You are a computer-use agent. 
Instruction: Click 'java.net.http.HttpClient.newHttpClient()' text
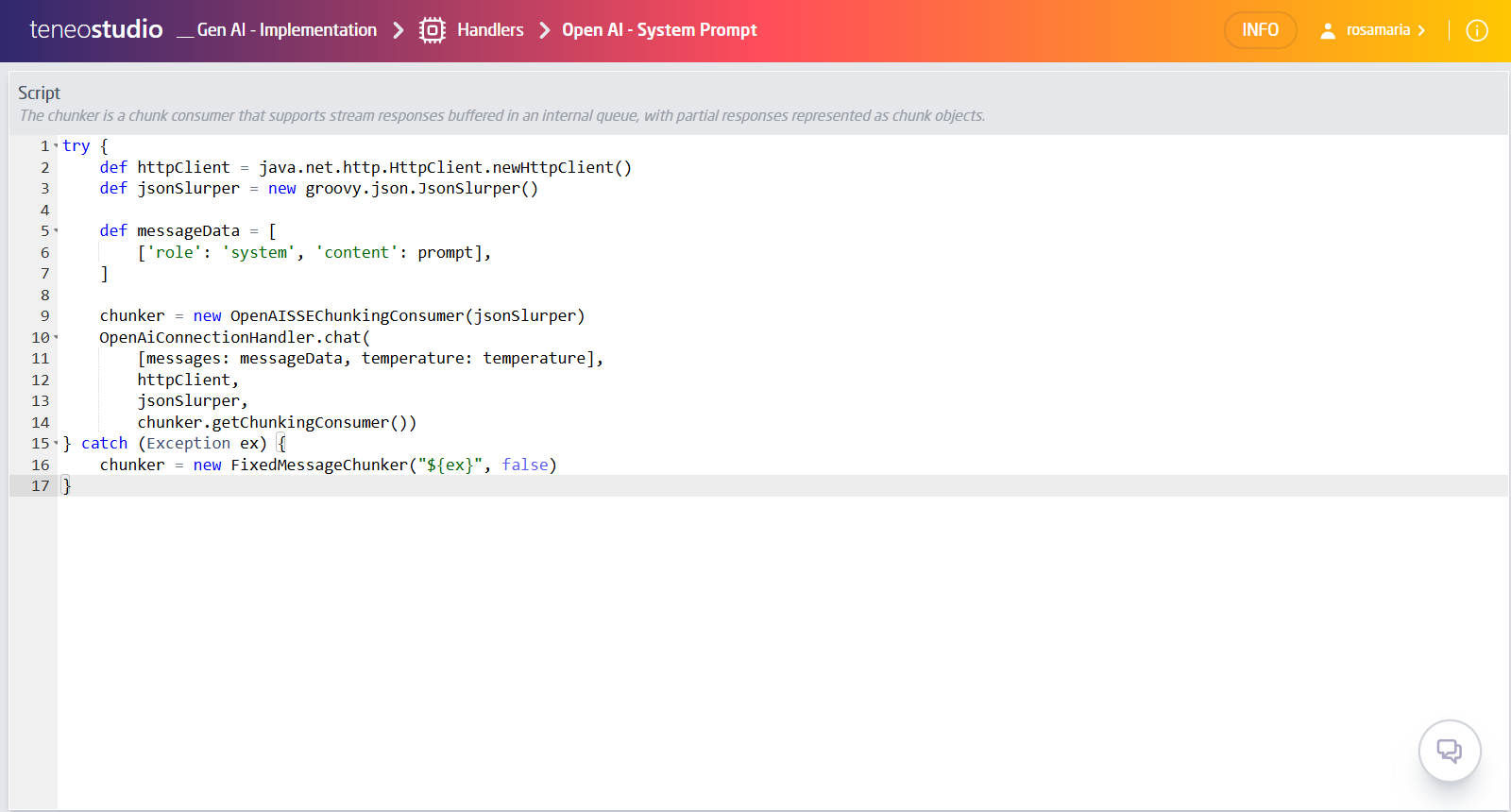[446, 167]
